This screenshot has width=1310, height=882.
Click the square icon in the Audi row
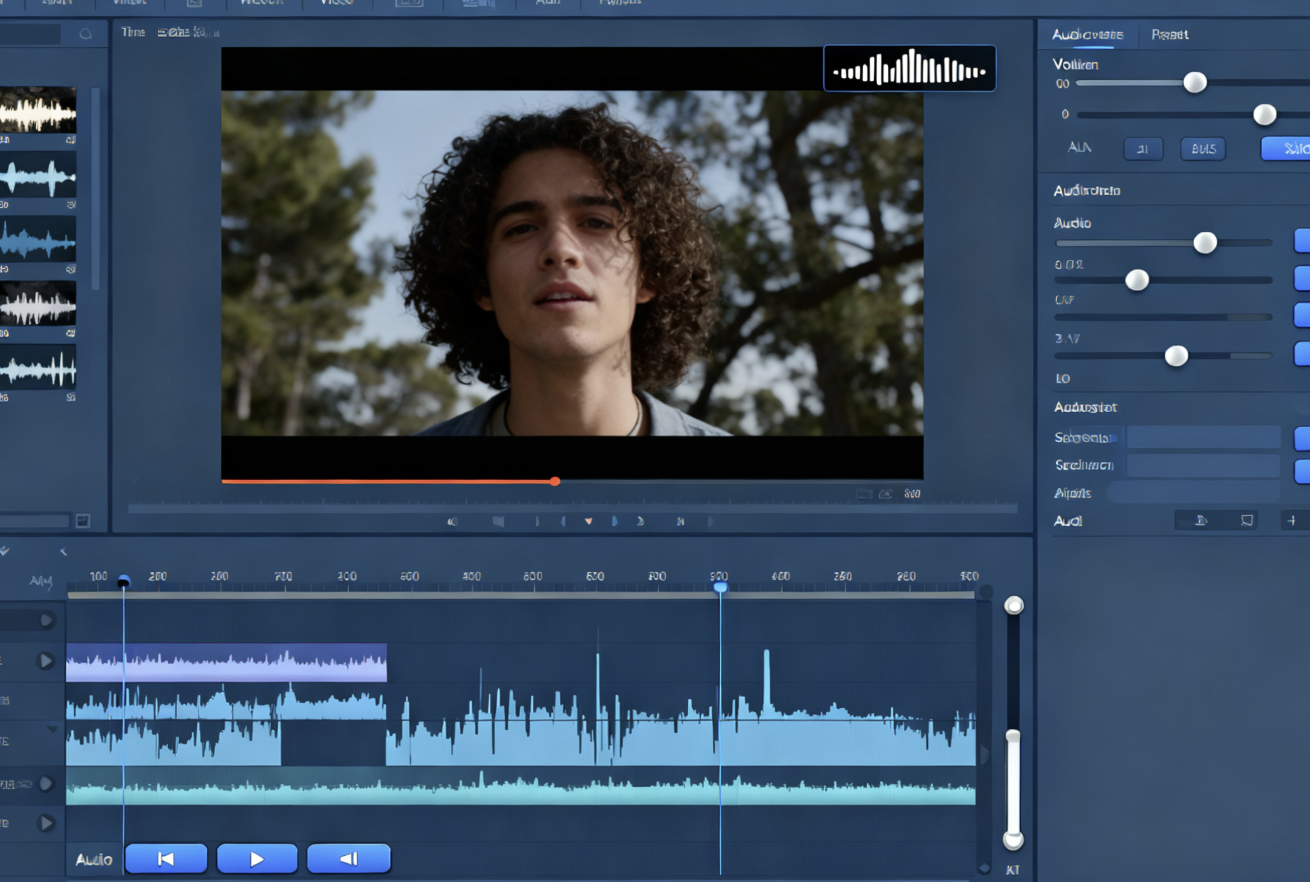[1247, 520]
